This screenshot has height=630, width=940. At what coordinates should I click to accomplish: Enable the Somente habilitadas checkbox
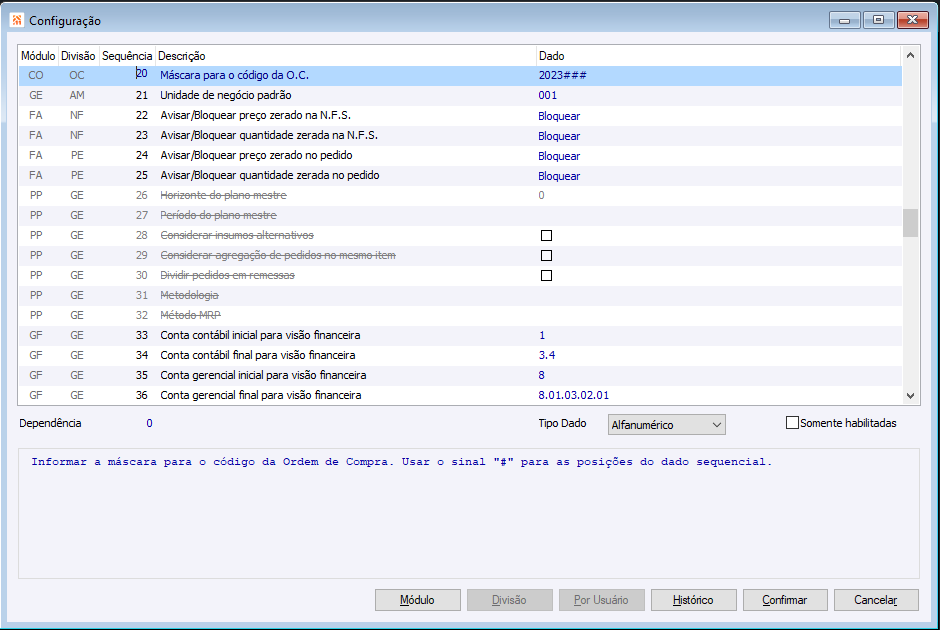(792, 423)
